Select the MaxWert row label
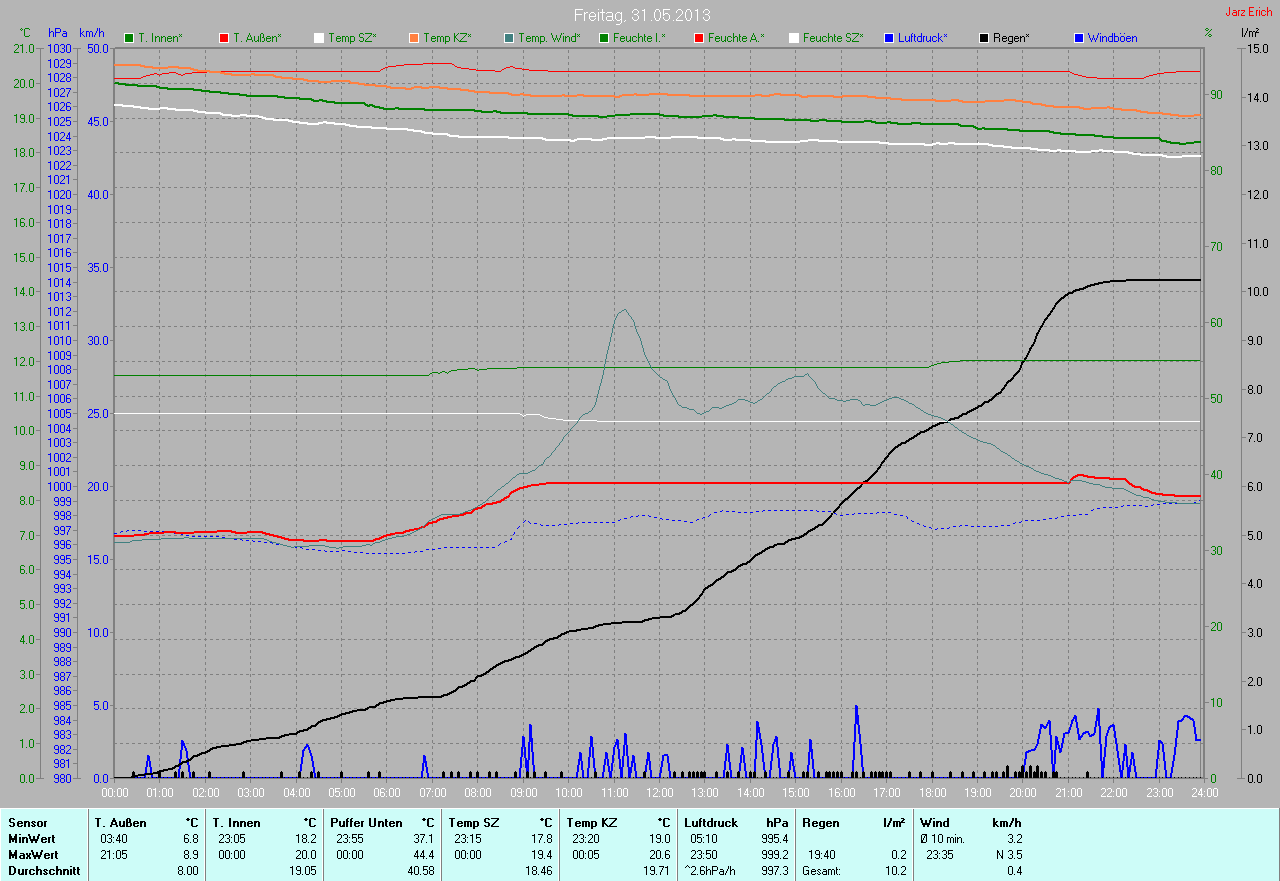The height and width of the screenshot is (881, 1280). pyautogui.click(x=32, y=855)
